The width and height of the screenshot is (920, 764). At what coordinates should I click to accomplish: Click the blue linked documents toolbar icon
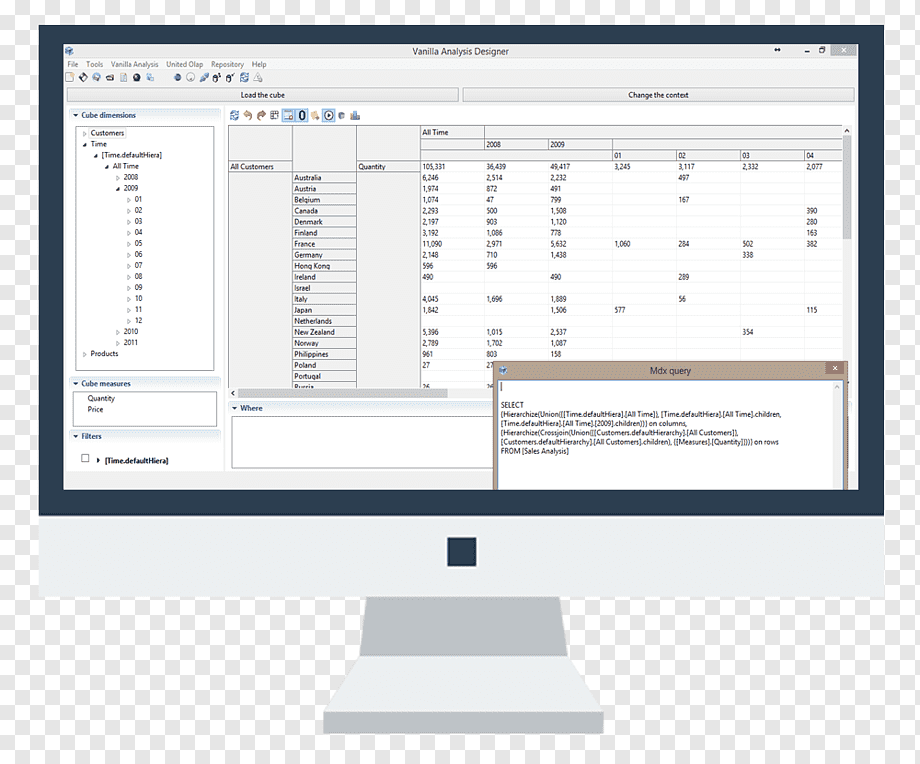click(x=150, y=77)
